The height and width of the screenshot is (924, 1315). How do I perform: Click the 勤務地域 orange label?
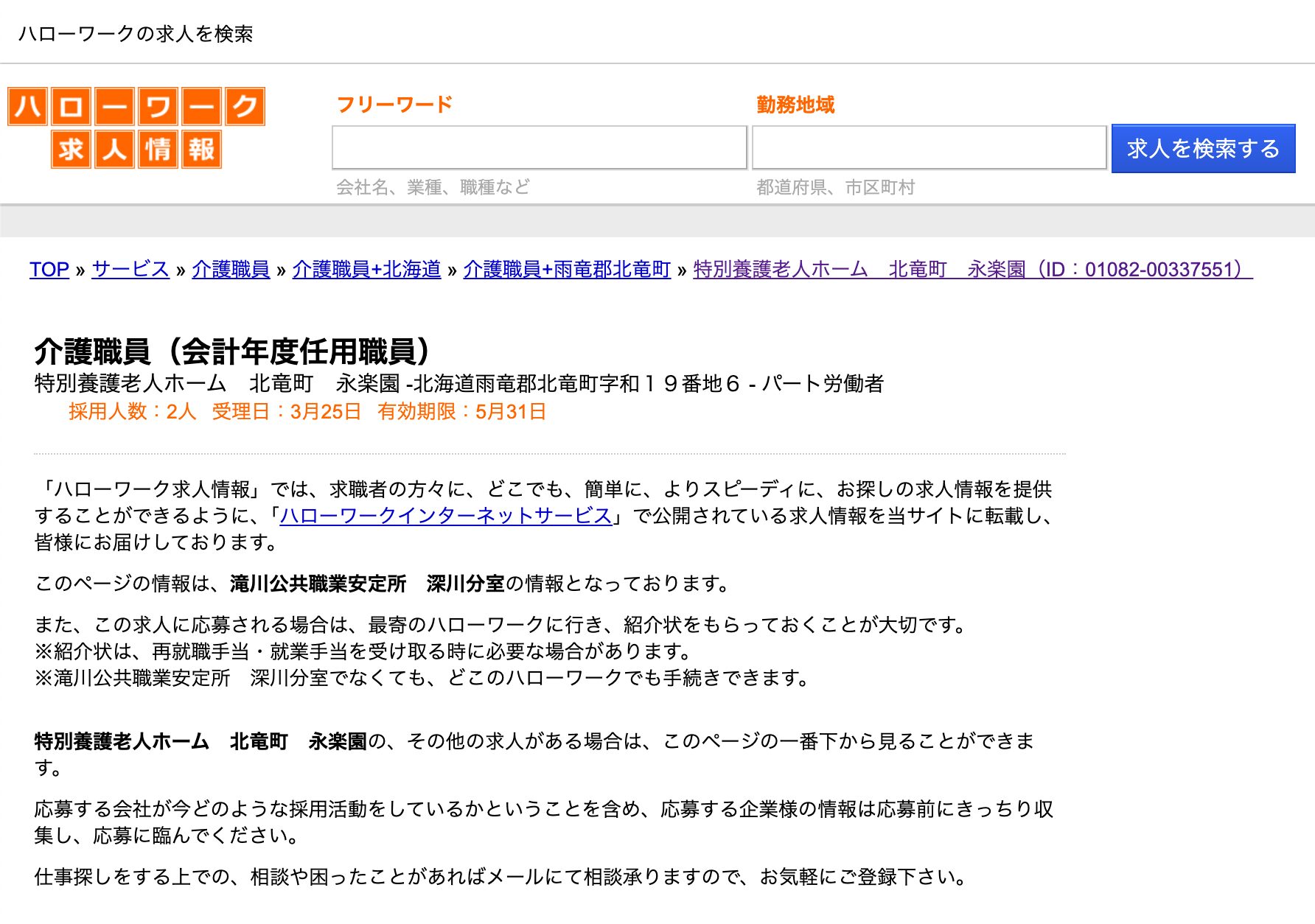click(795, 105)
